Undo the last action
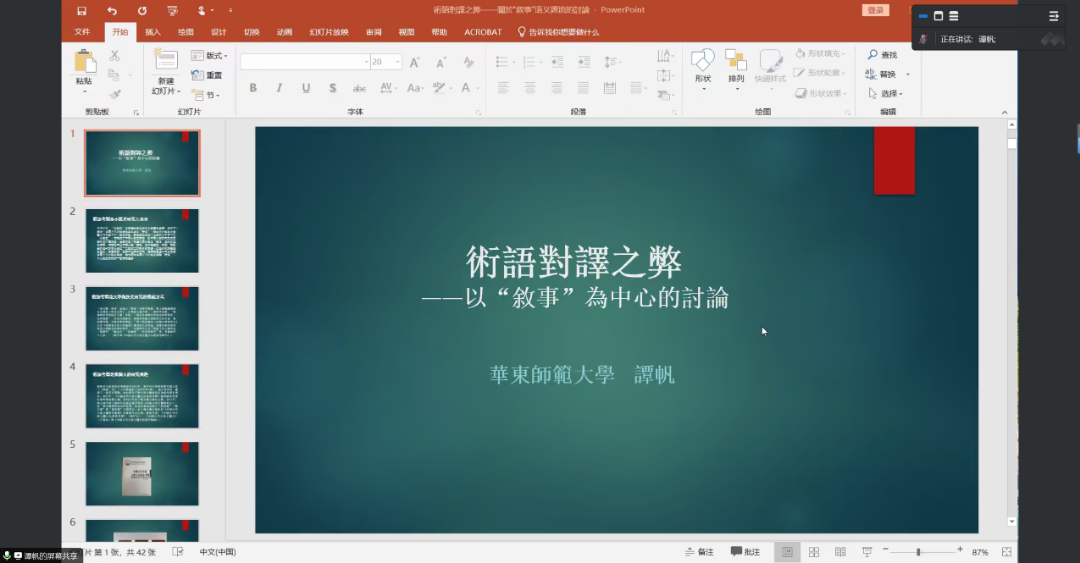The height and width of the screenshot is (563, 1080). pyautogui.click(x=111, y=11)
